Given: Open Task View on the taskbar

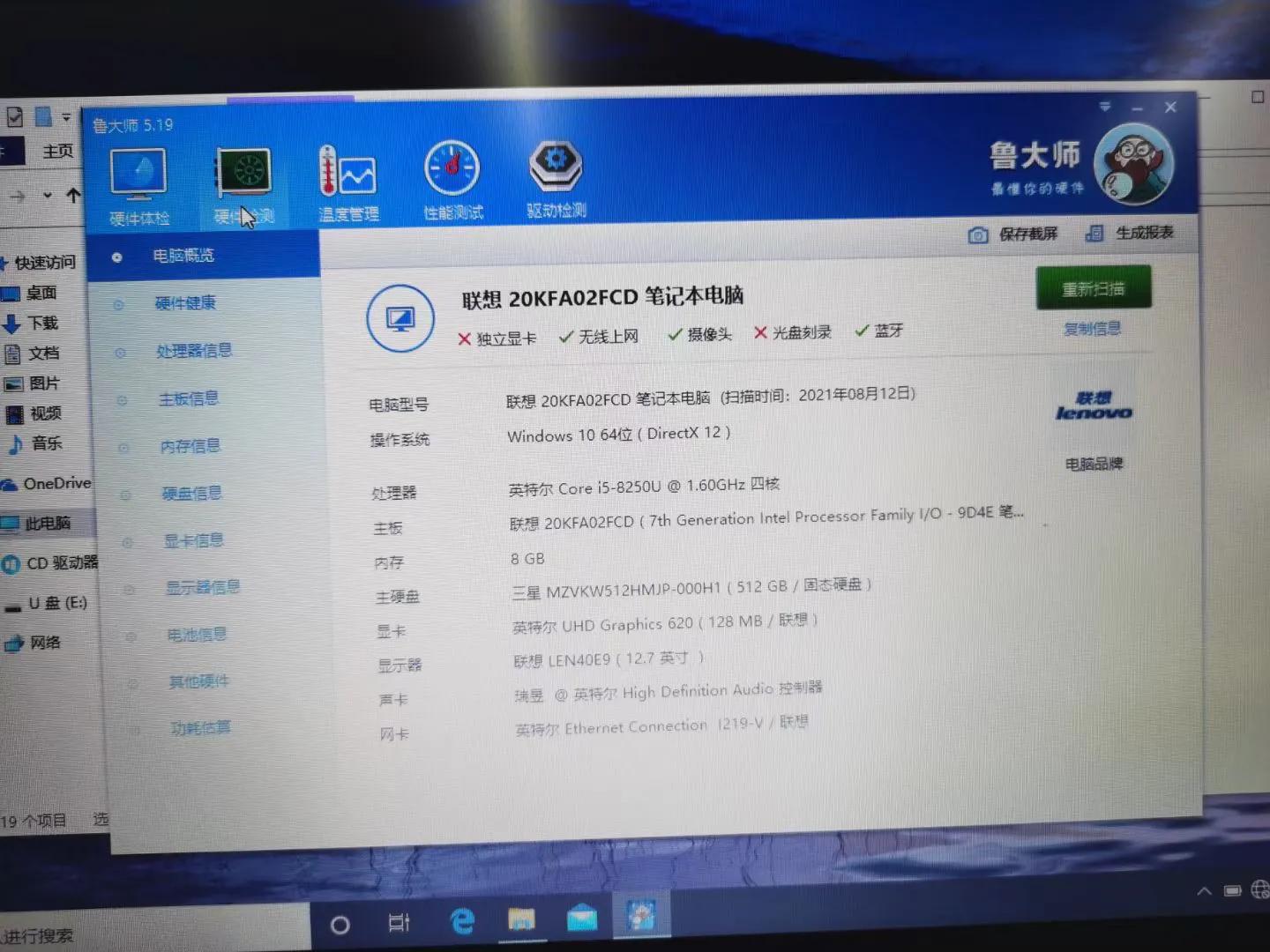Looking at the screenshot, I should click(x=400, y=923).
